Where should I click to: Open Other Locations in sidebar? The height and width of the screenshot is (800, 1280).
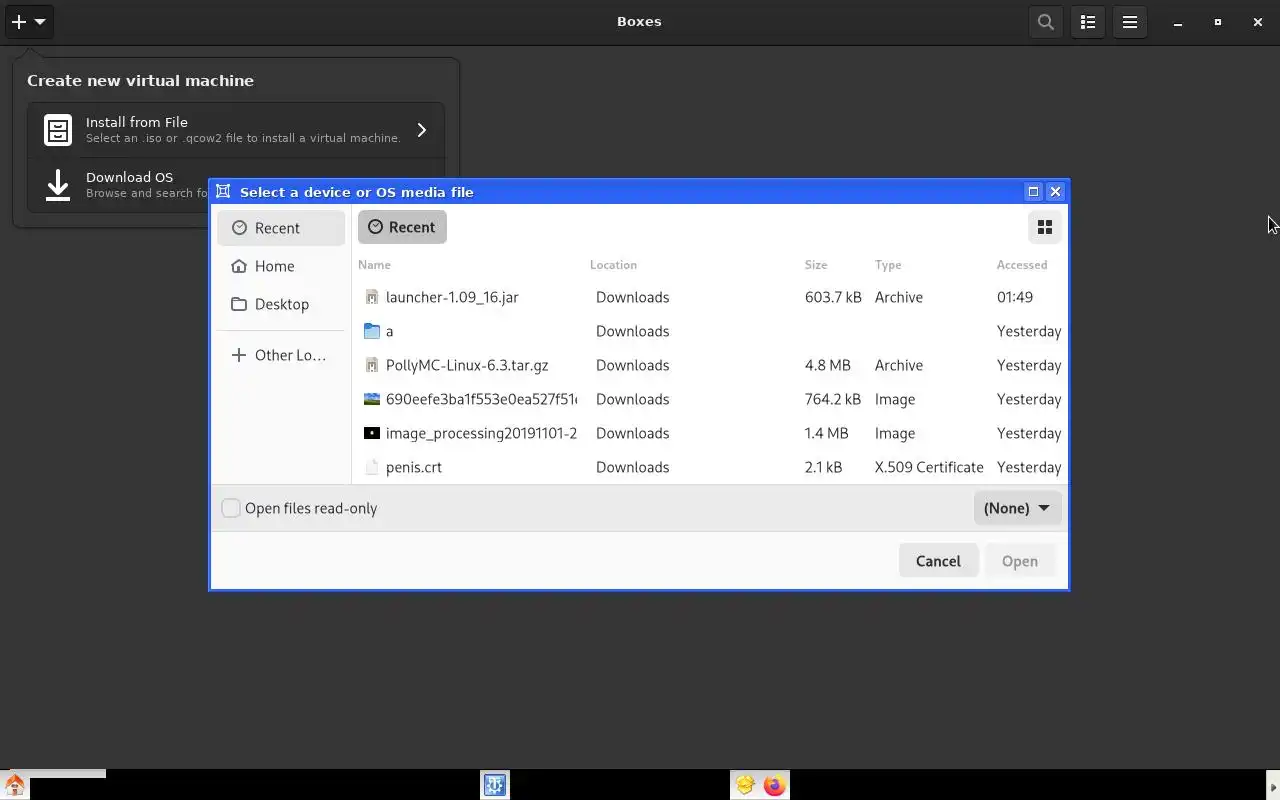pos(281,355)
